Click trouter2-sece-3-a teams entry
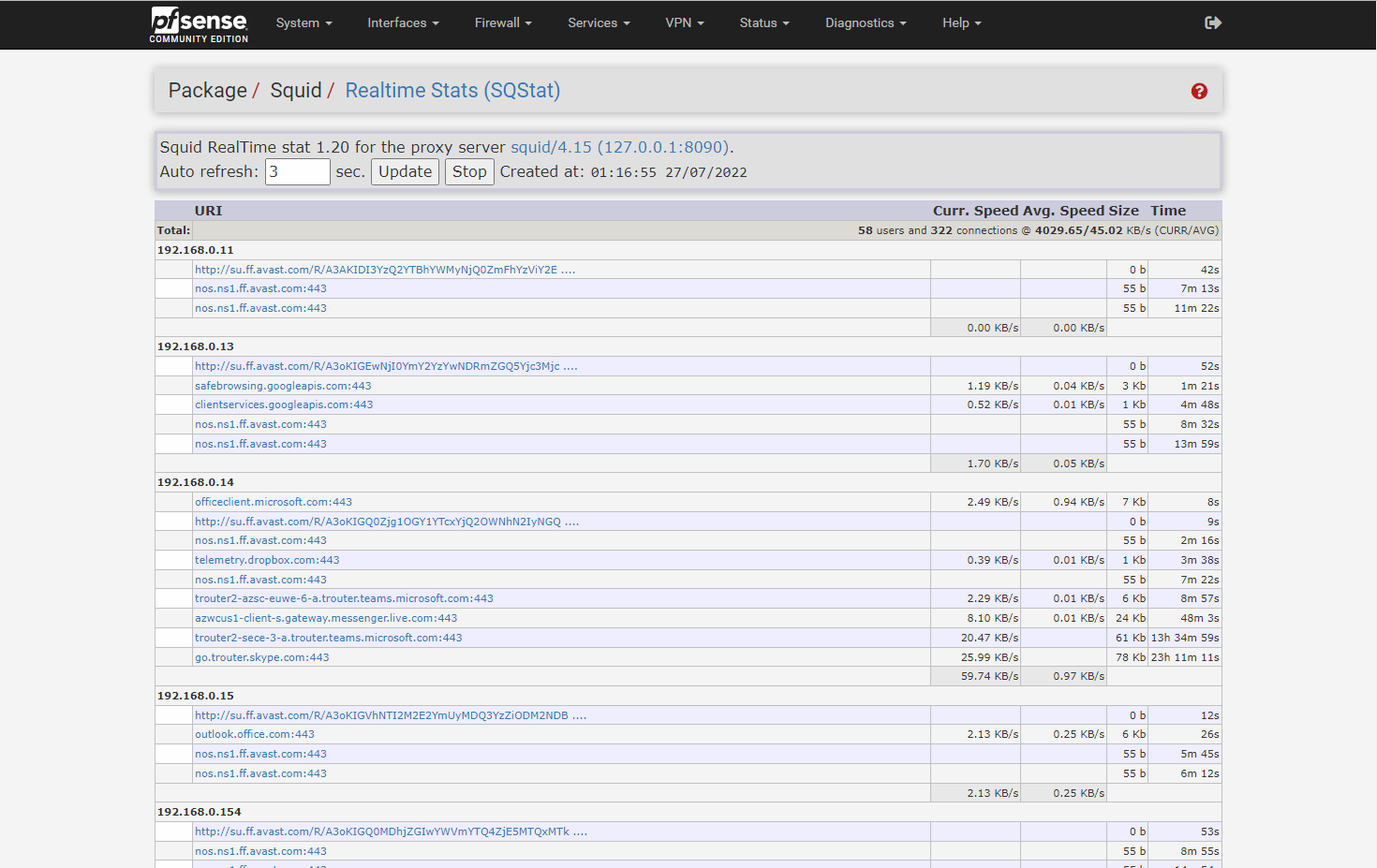1377x868 pixels. point(329,638)
